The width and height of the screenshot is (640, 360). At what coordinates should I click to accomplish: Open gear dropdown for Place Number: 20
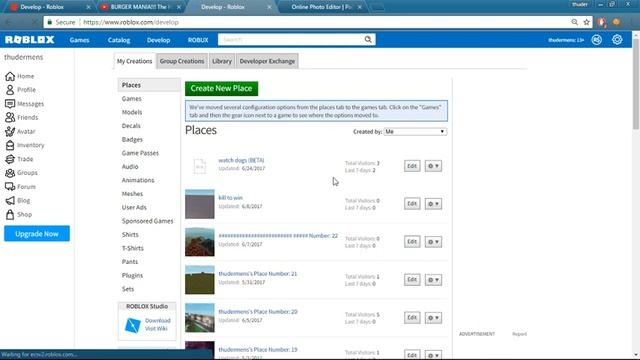(433, 318)
